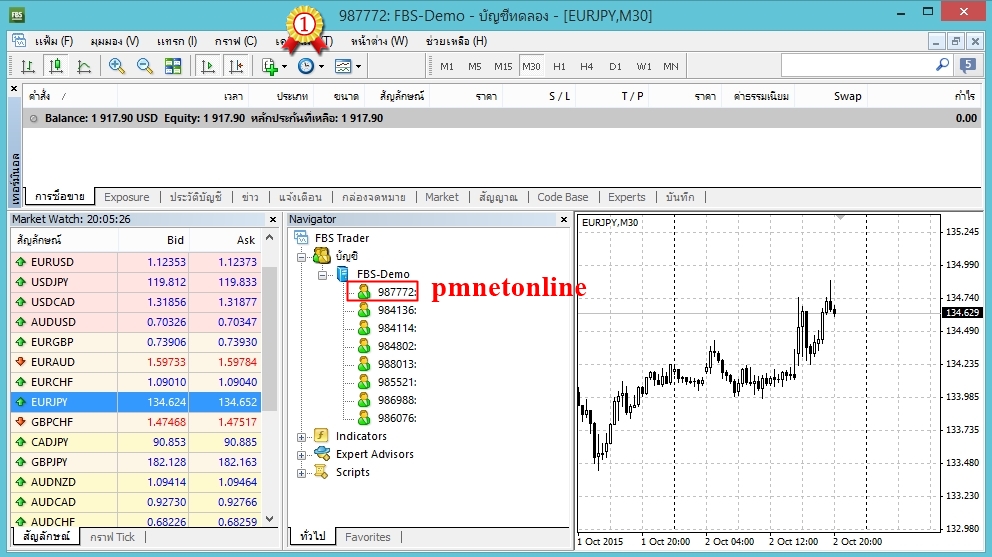Select the GBPJPY symbol row
The width and height of the screenshot is (992, 557).
click(x=136, y=462)
